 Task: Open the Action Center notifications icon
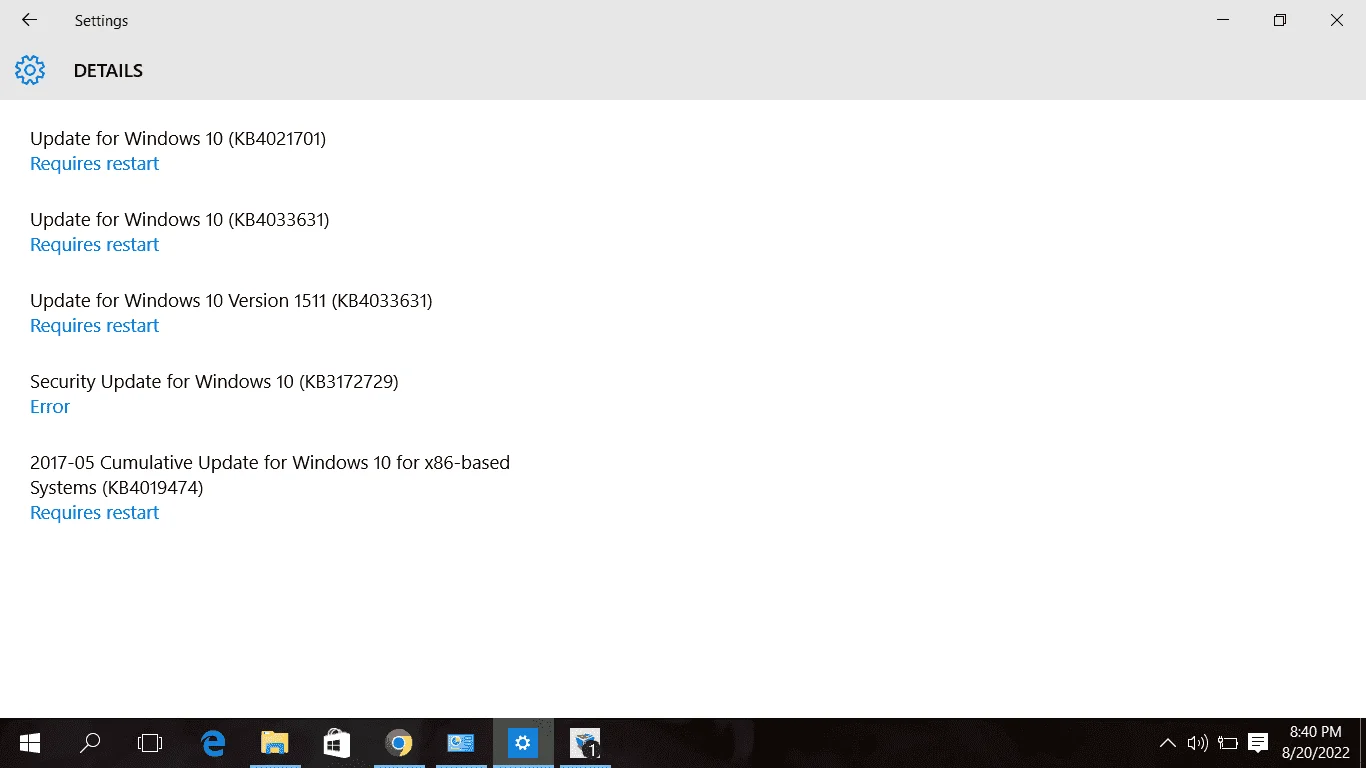1258,743
